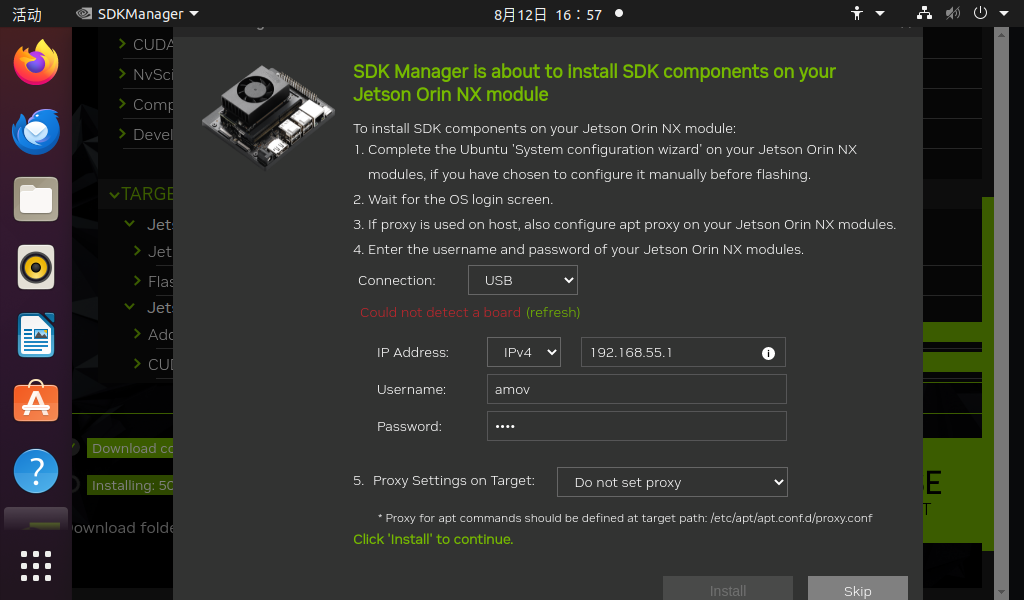
Task: Open the Files manager in dock
Action: (36, 199)
